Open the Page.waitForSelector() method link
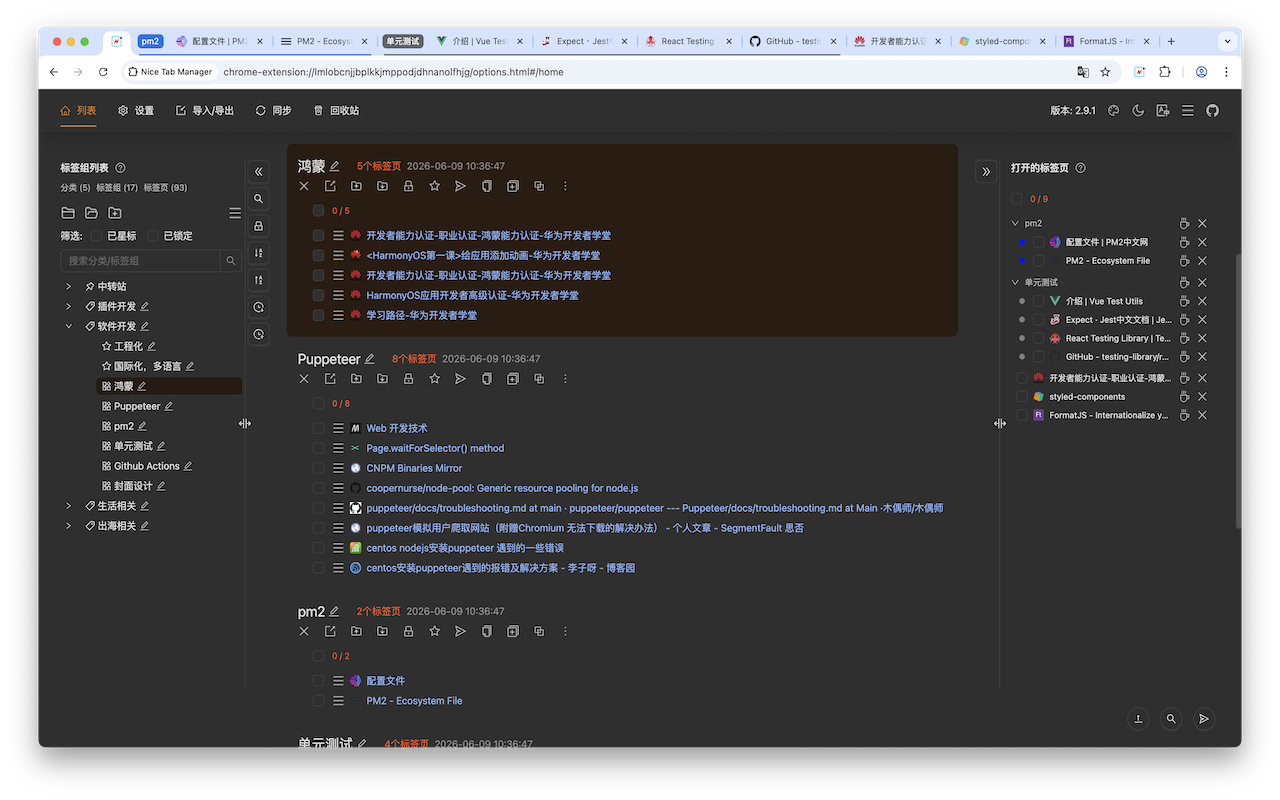 [x=435, y=448]
